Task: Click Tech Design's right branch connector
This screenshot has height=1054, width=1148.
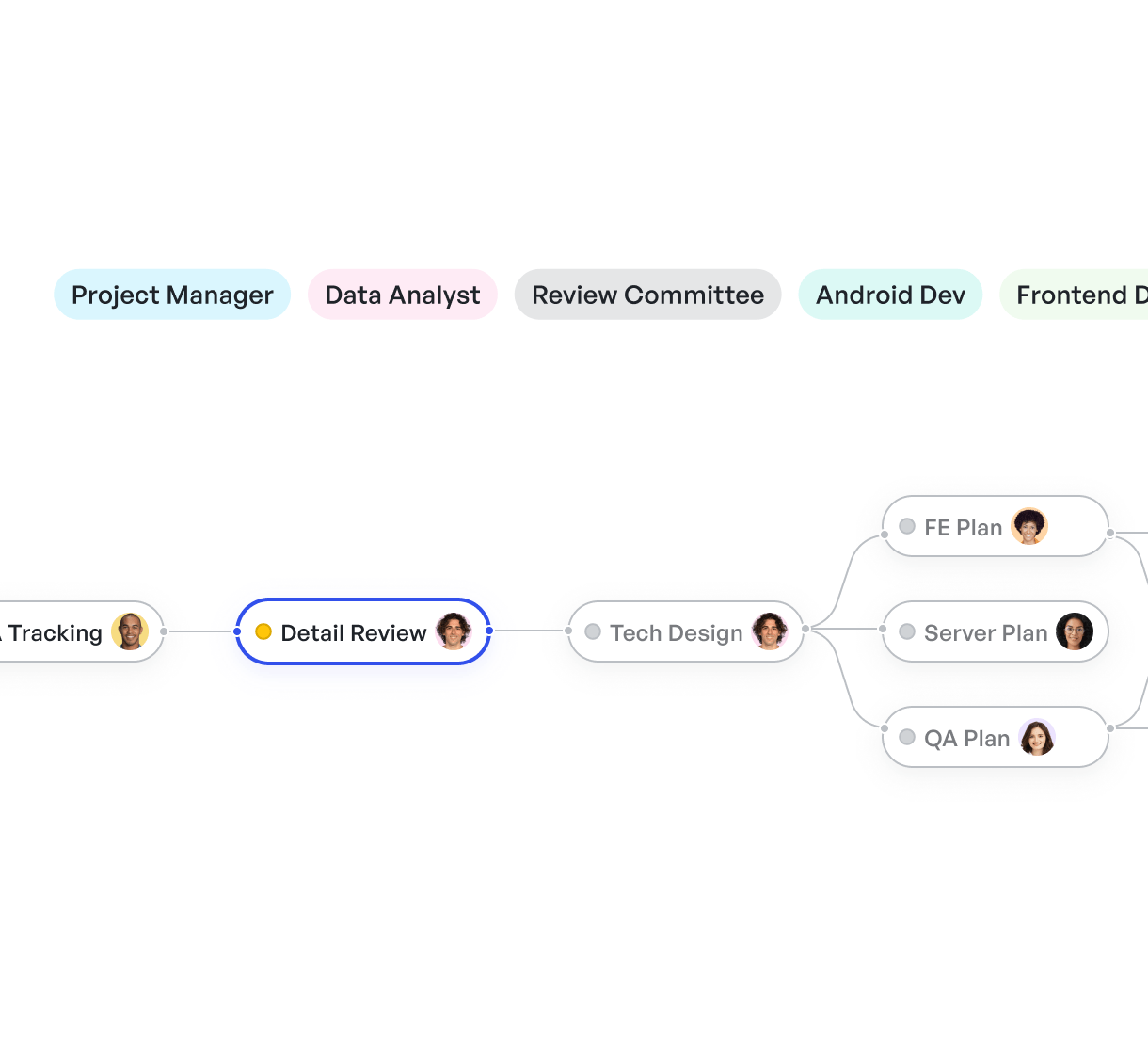Action: [805, 629]
